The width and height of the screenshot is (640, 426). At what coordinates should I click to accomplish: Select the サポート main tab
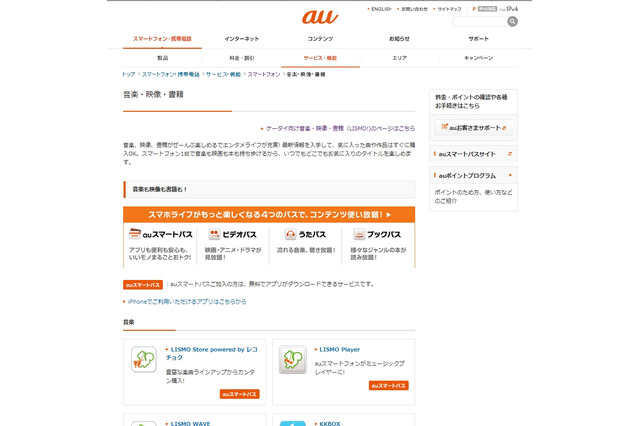(x=478, y=39)
